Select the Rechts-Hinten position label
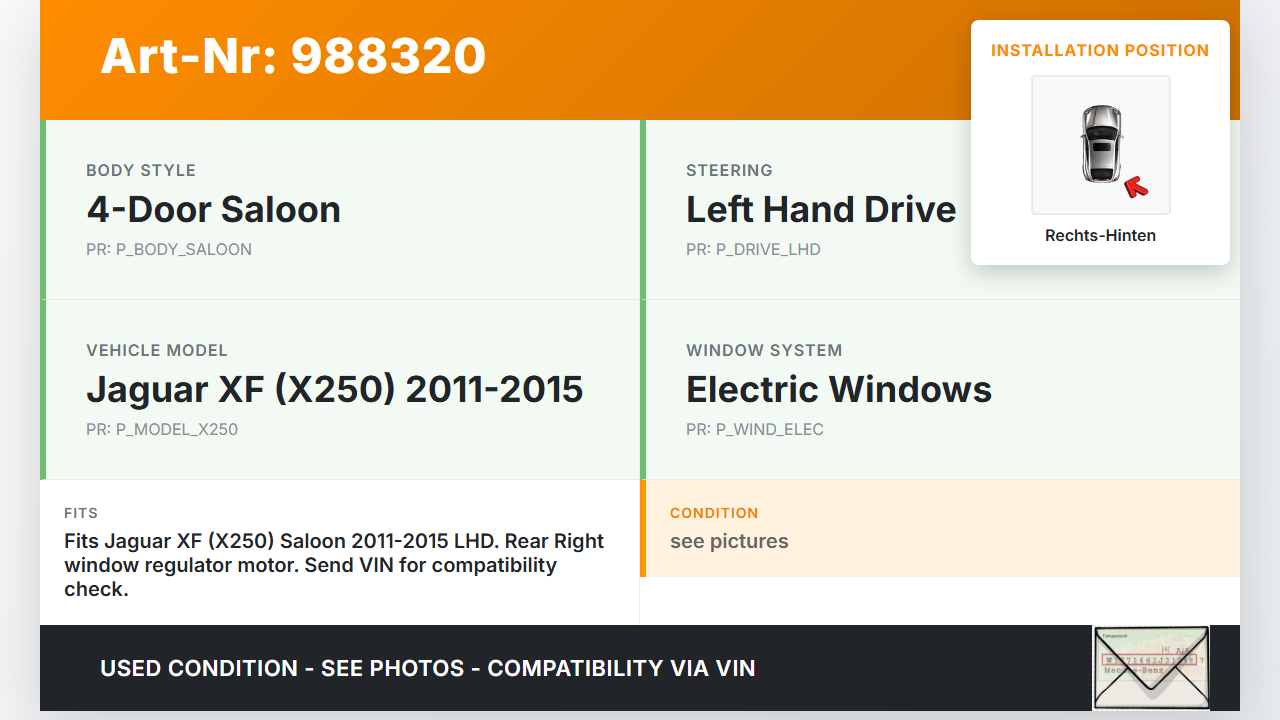 pyautogui.click(x=1100, y=236)
